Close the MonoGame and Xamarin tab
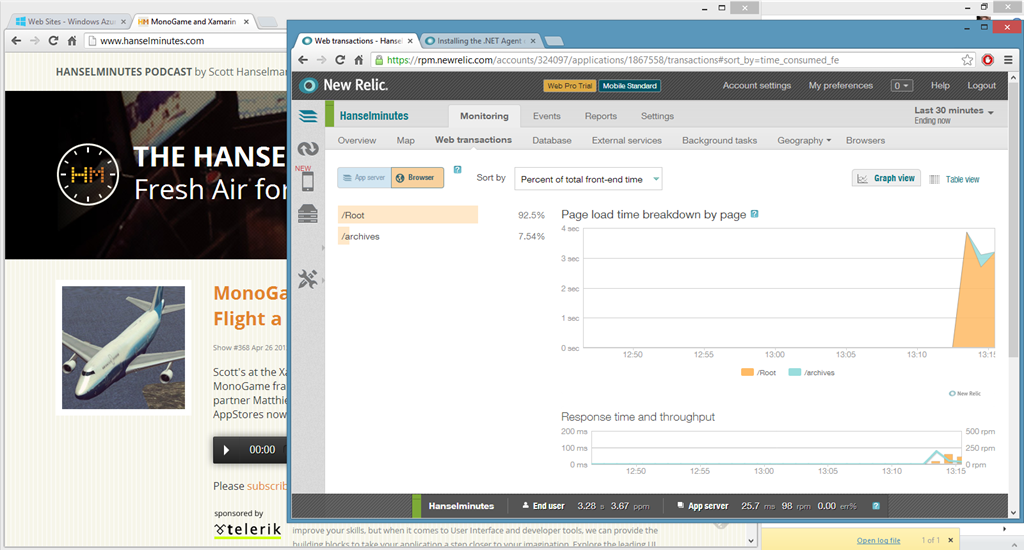Screen dimensions: 1024x550 point(246,22)
